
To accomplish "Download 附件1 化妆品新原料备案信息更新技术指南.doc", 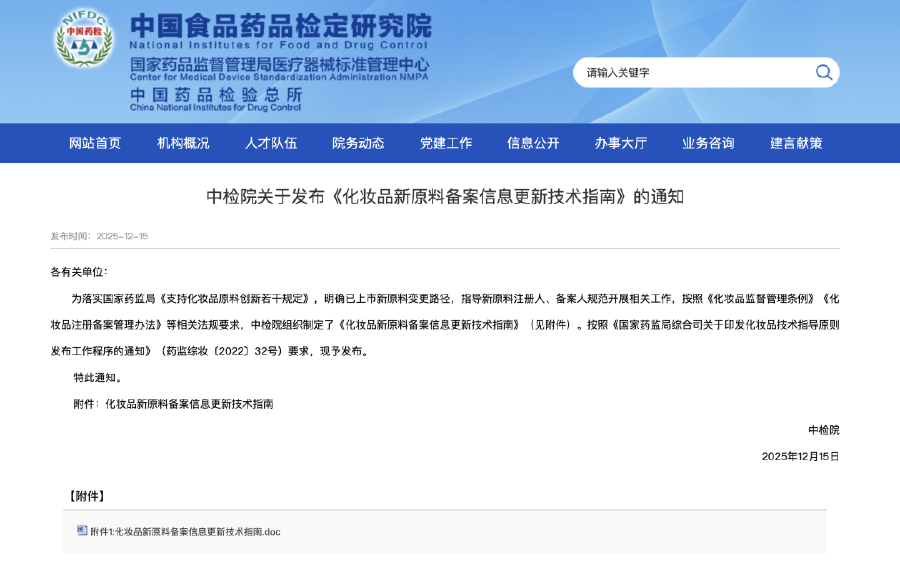I will [185, 532].
